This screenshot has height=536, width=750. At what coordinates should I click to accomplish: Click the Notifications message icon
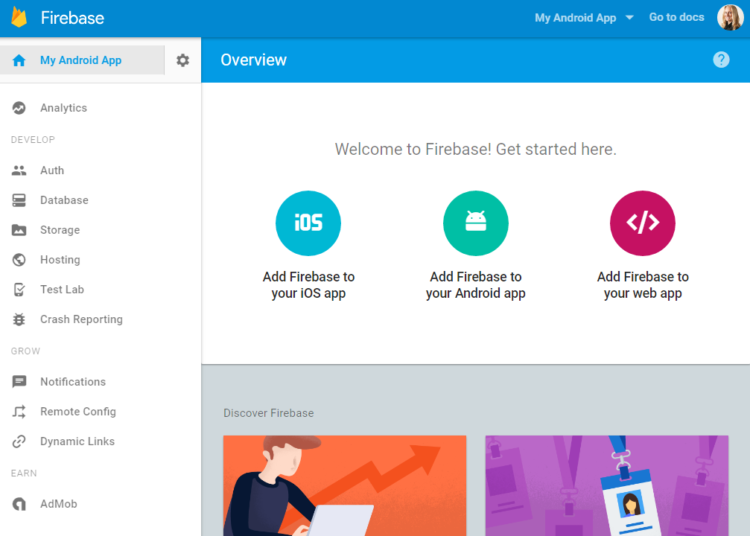pos(19,382)
